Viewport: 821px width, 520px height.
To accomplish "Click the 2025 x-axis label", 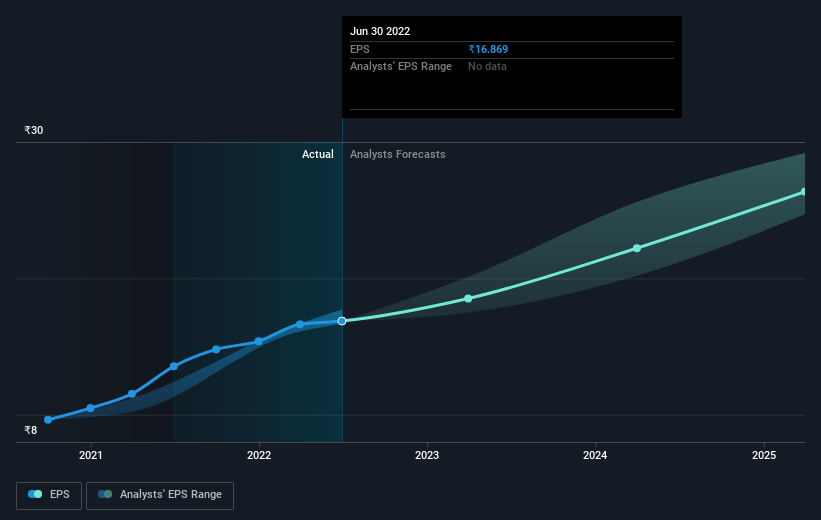I will point(764,455).
